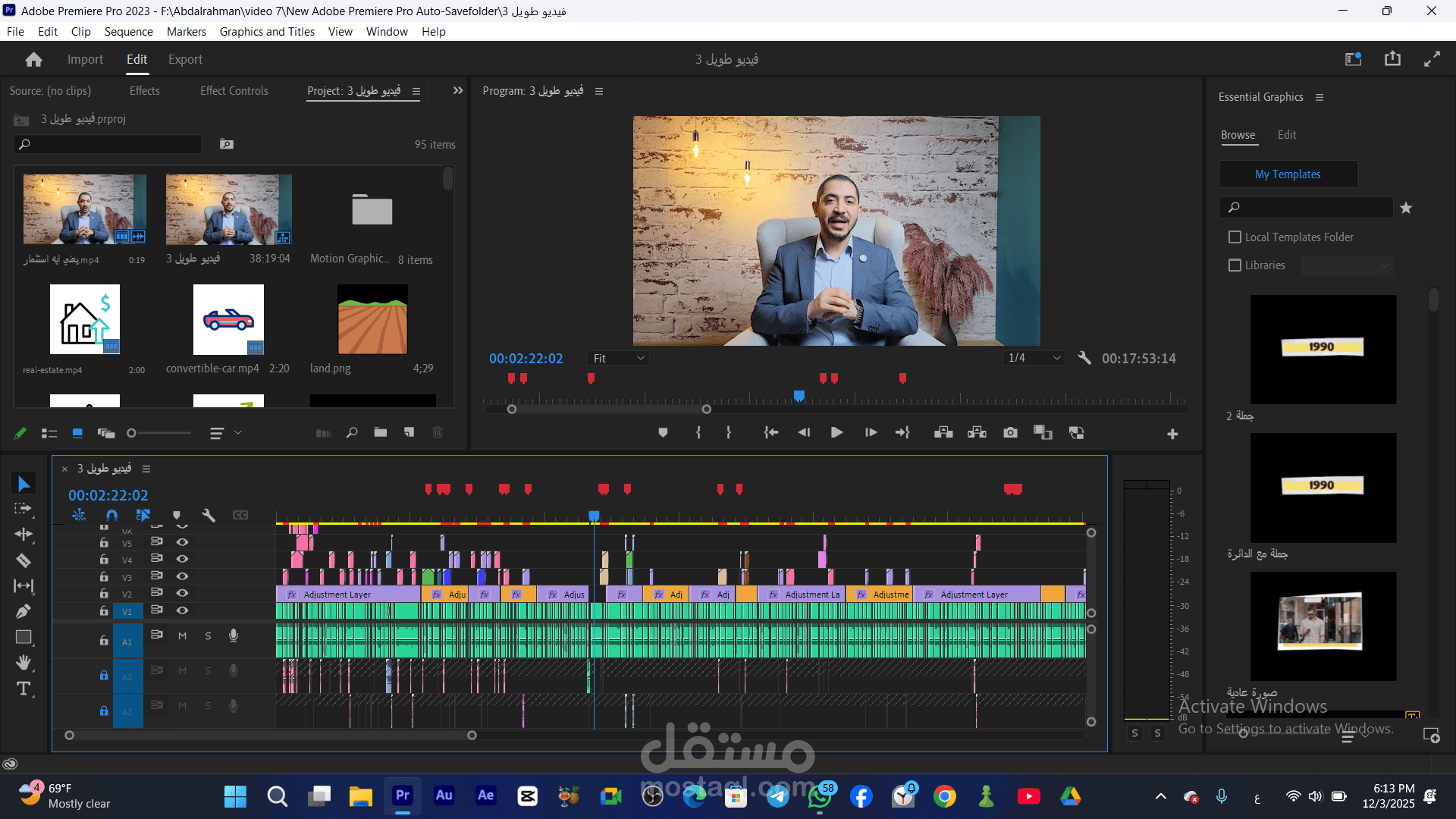
Task: Adjust the project thumbnail size slider
Action: 132,433
